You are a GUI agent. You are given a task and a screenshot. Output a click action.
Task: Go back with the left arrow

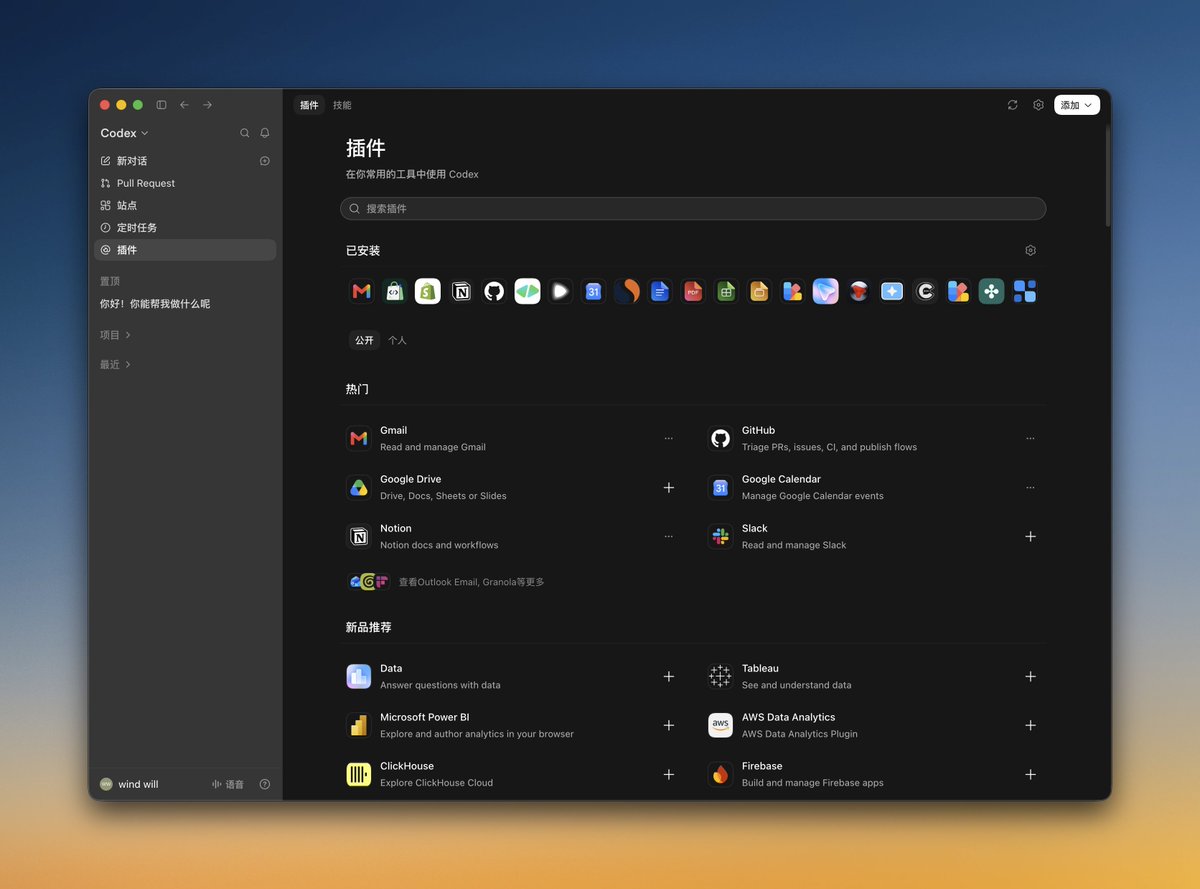184,105
